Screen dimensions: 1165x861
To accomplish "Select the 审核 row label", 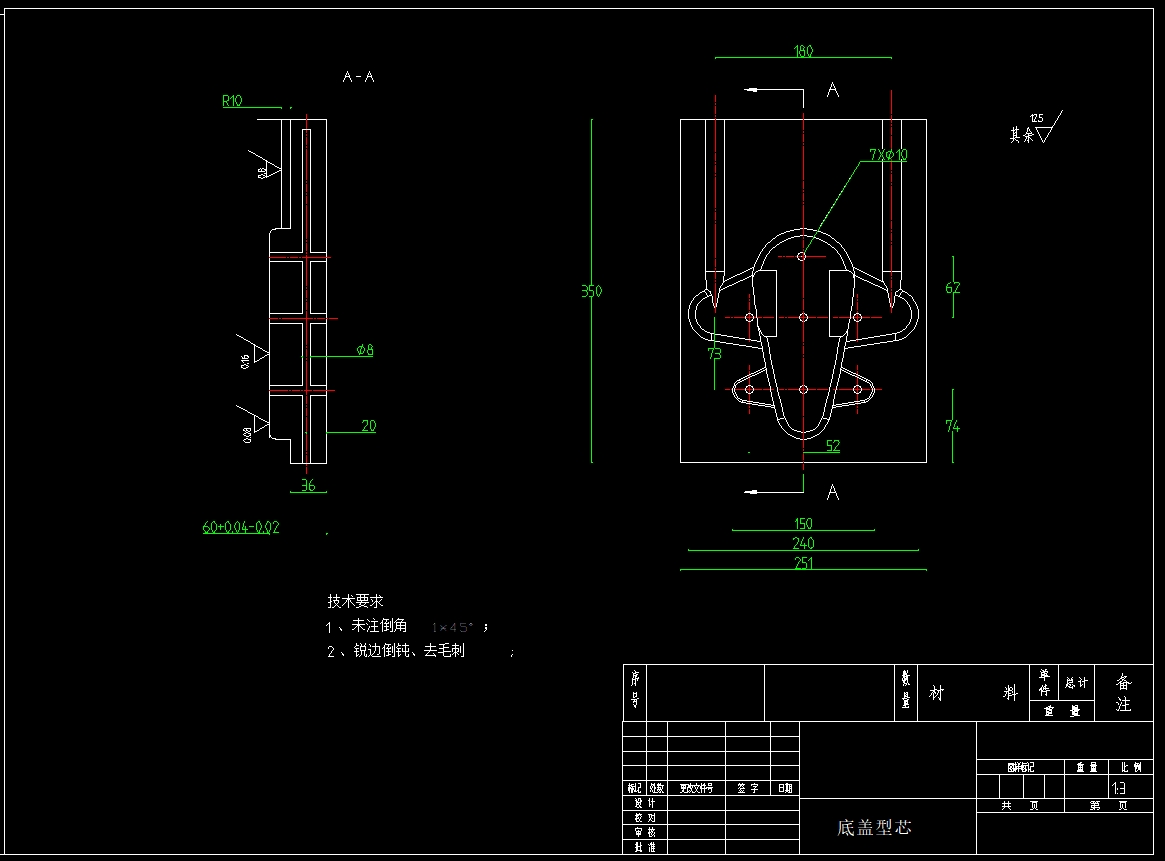I will coord(645,833).
